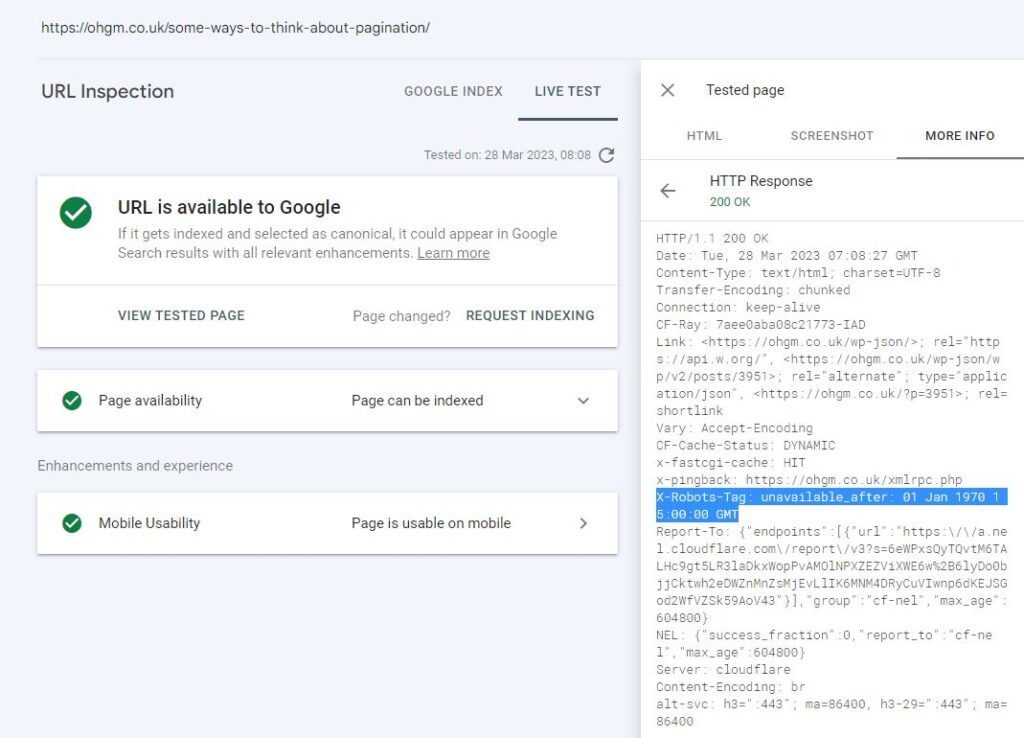Open the Screenshot tab

pyautogui.click(x=832, y=136)
